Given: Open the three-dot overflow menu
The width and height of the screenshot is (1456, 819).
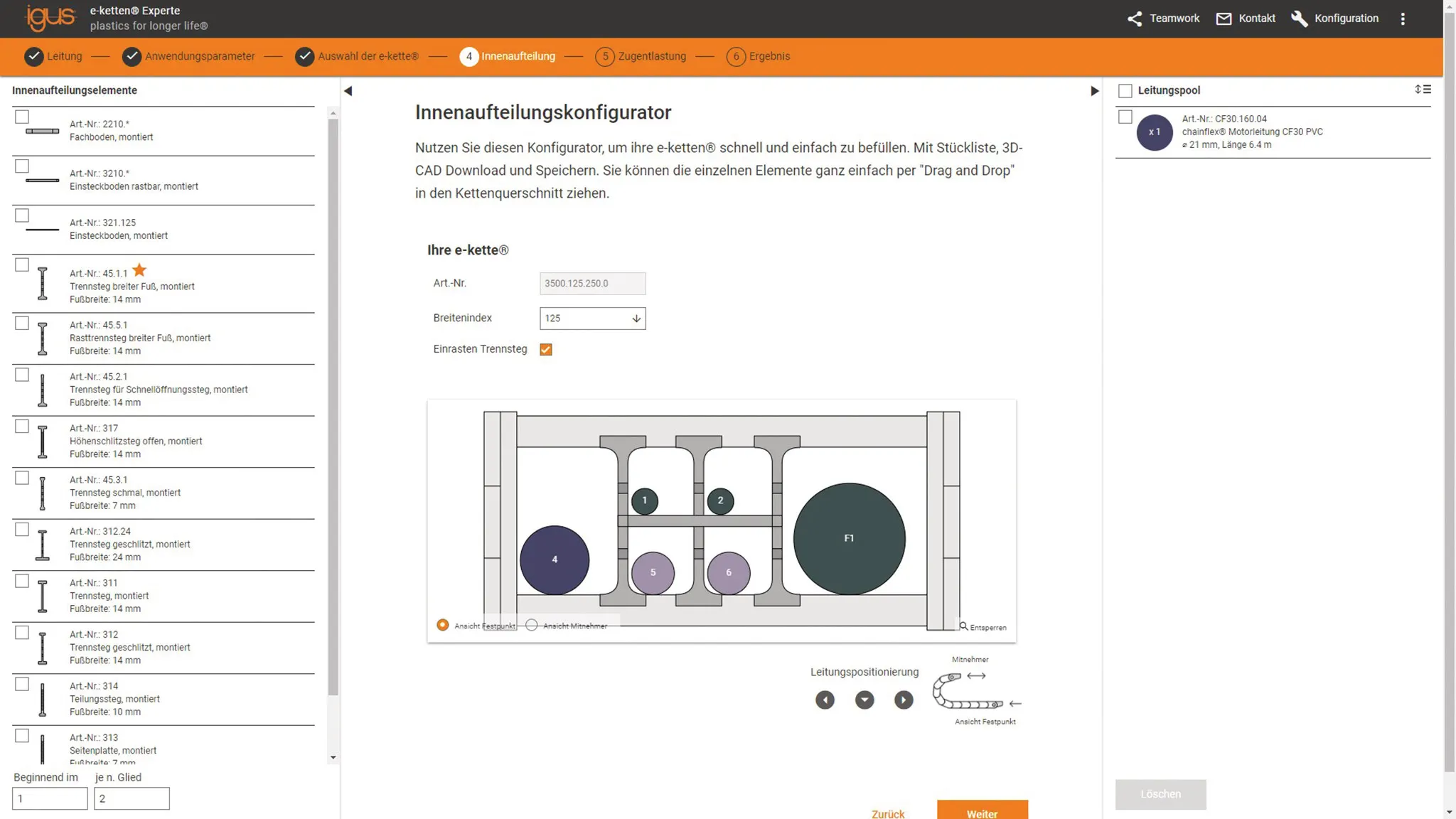Looking at the screenshot, I should tap(1403, 19).
